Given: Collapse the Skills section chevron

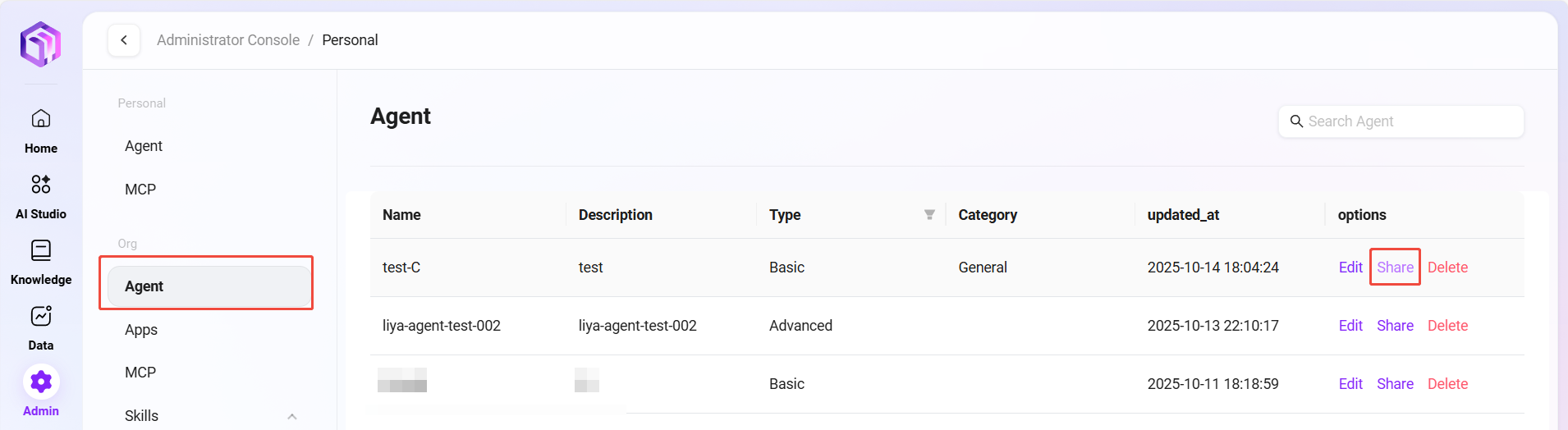Looking at the screenshot, I should pyautogui.click(x=292, y=416).
